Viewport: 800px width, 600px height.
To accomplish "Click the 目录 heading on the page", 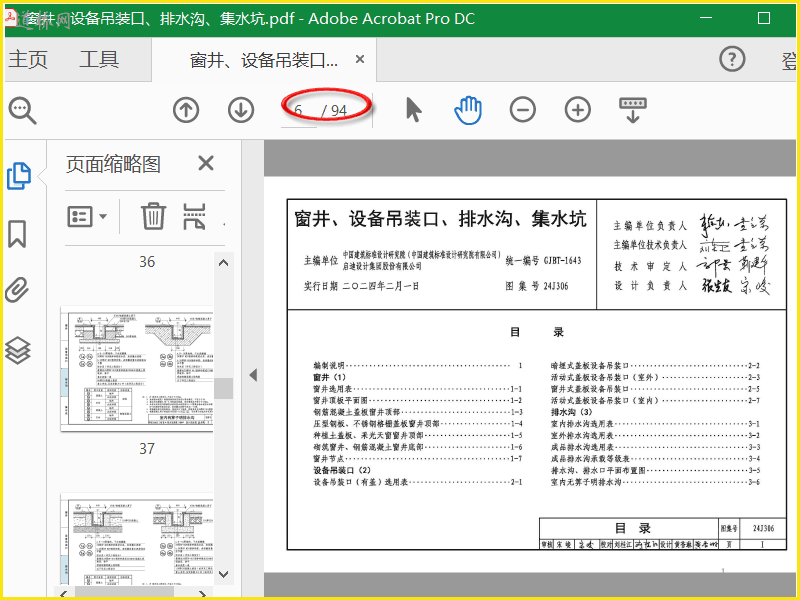I will click(537, 333).
